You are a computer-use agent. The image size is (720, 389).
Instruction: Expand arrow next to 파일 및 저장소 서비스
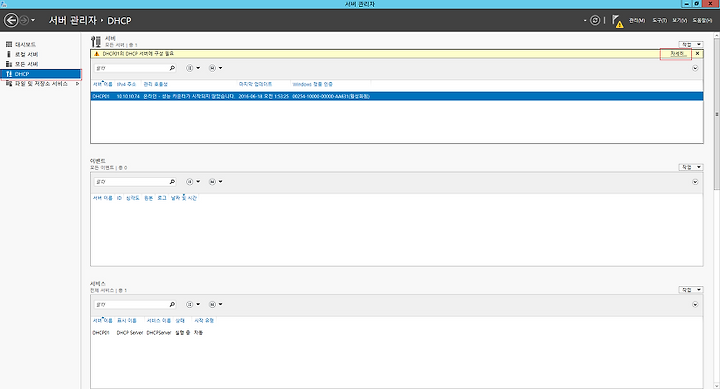click(x=77, y=84)
